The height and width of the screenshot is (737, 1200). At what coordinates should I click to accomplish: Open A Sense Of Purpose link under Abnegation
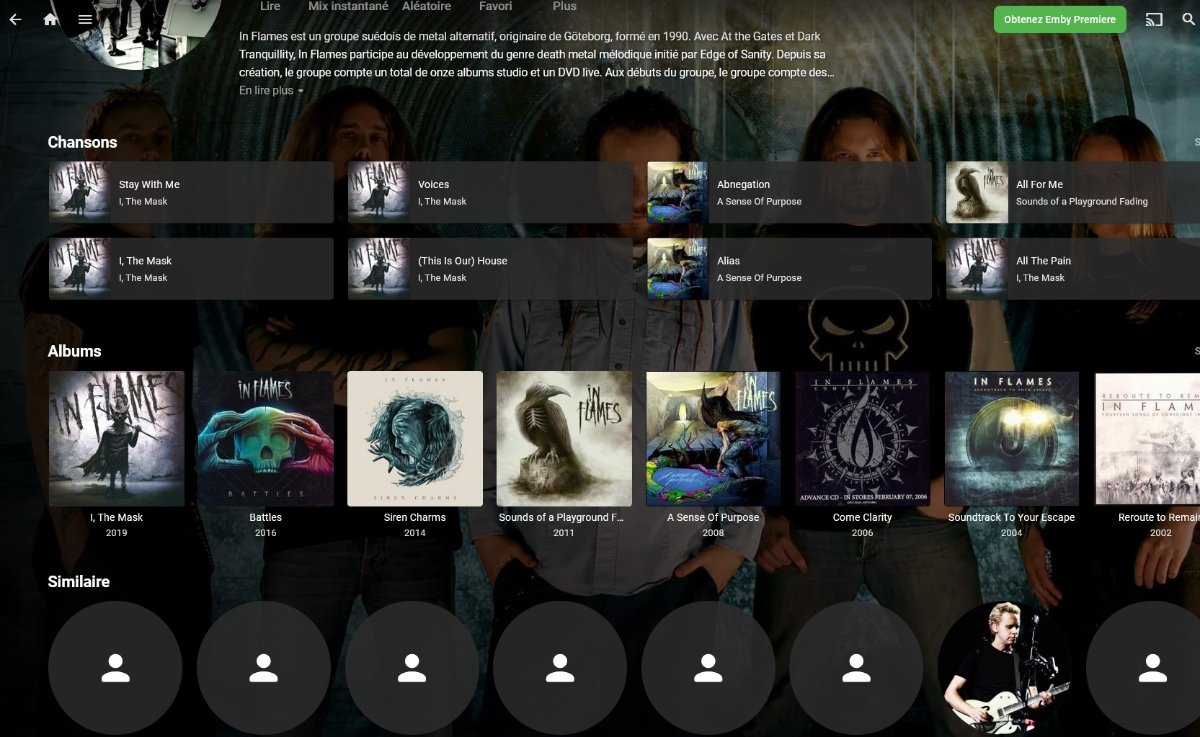click(759, 201)
